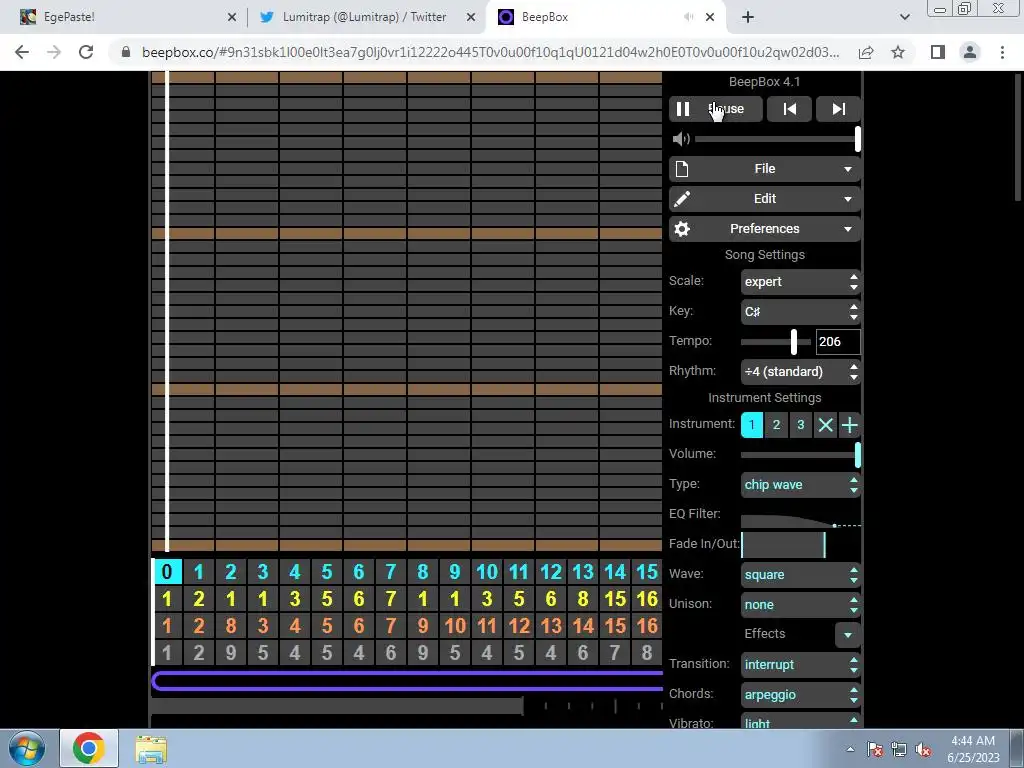Click the site lock icon
This screenshot has height=768, width=1024.
(x=126, y=52)
